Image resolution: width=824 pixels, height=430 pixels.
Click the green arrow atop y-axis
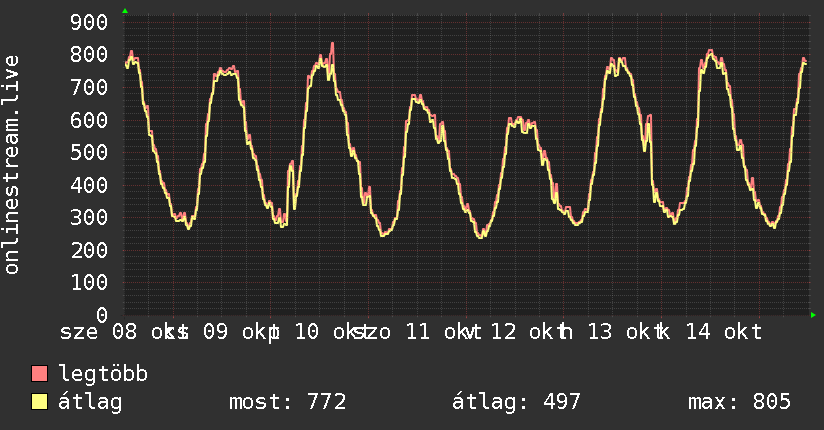(x=125, y=11)
